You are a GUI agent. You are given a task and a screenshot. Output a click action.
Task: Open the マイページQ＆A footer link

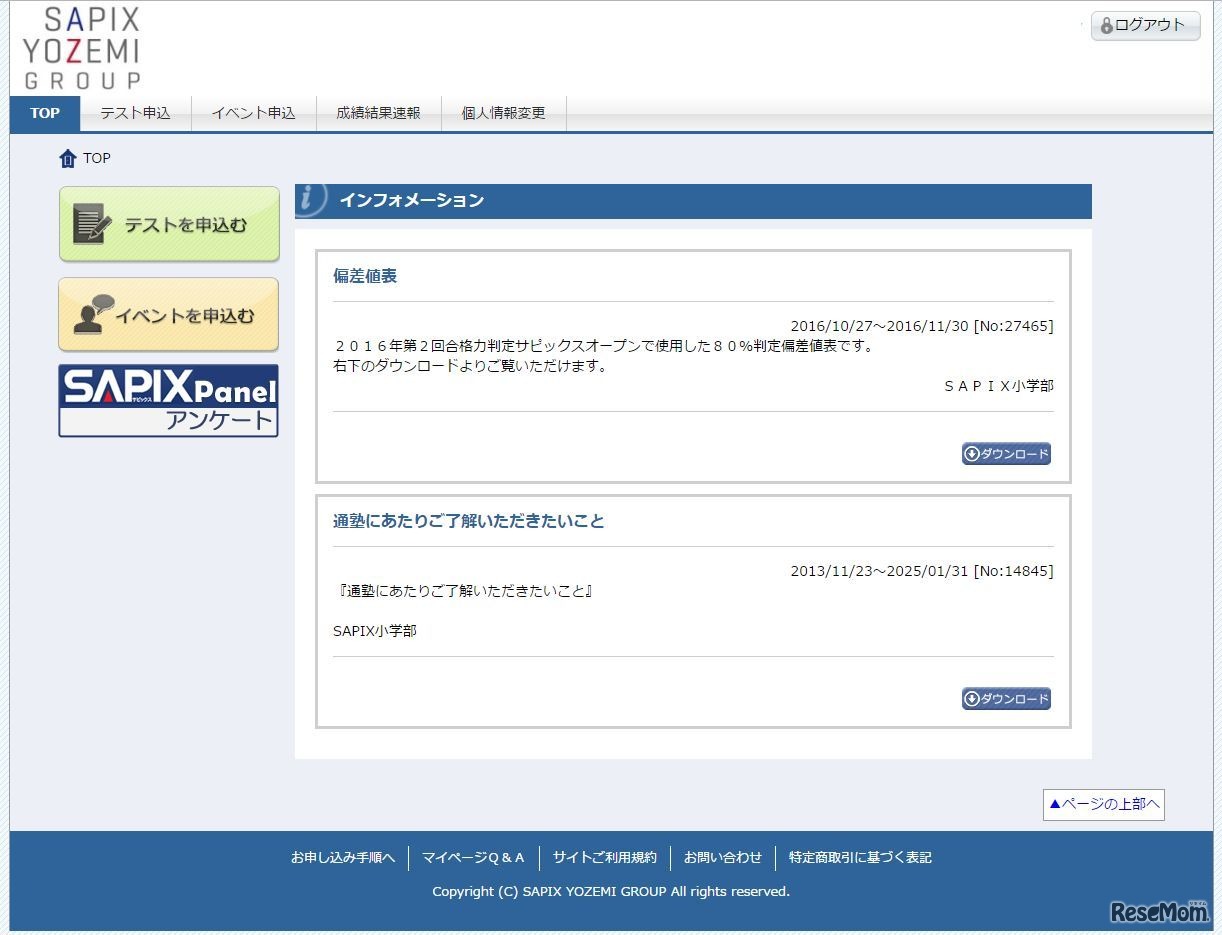[x=475, y=857]
